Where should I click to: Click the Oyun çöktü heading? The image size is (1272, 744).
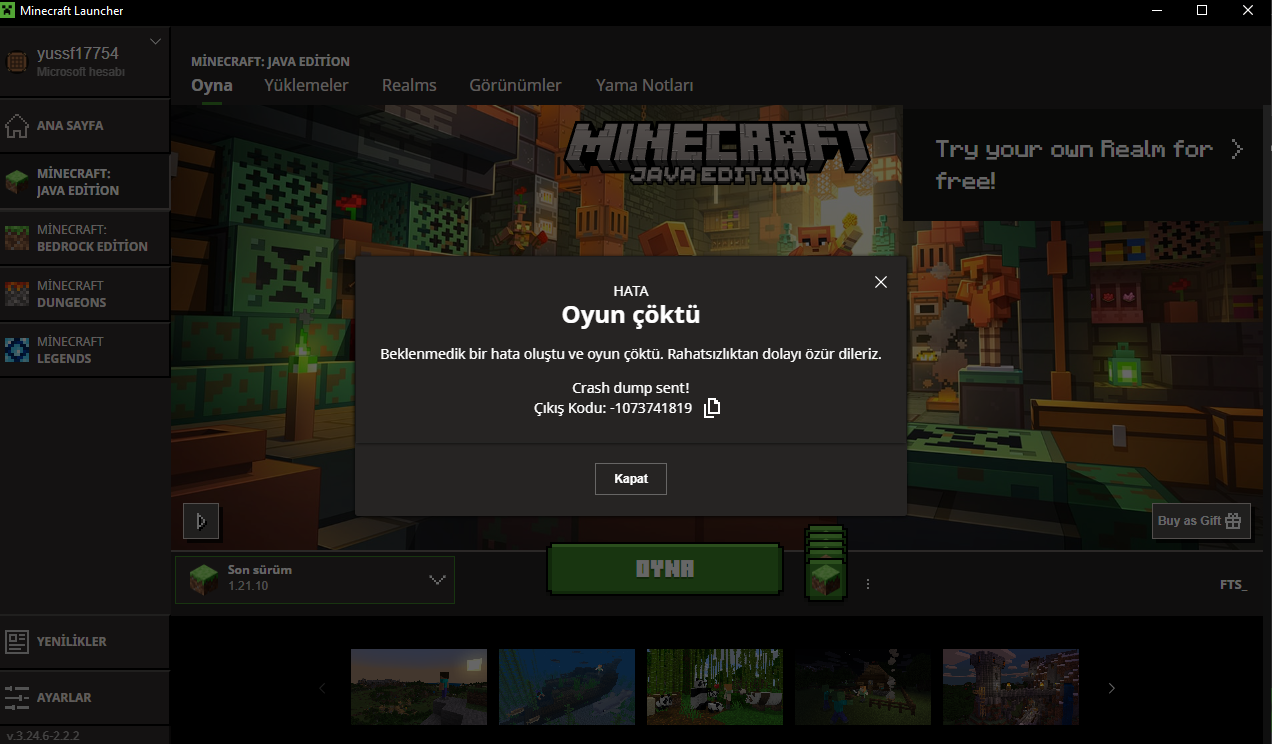[x=631, y=315]
